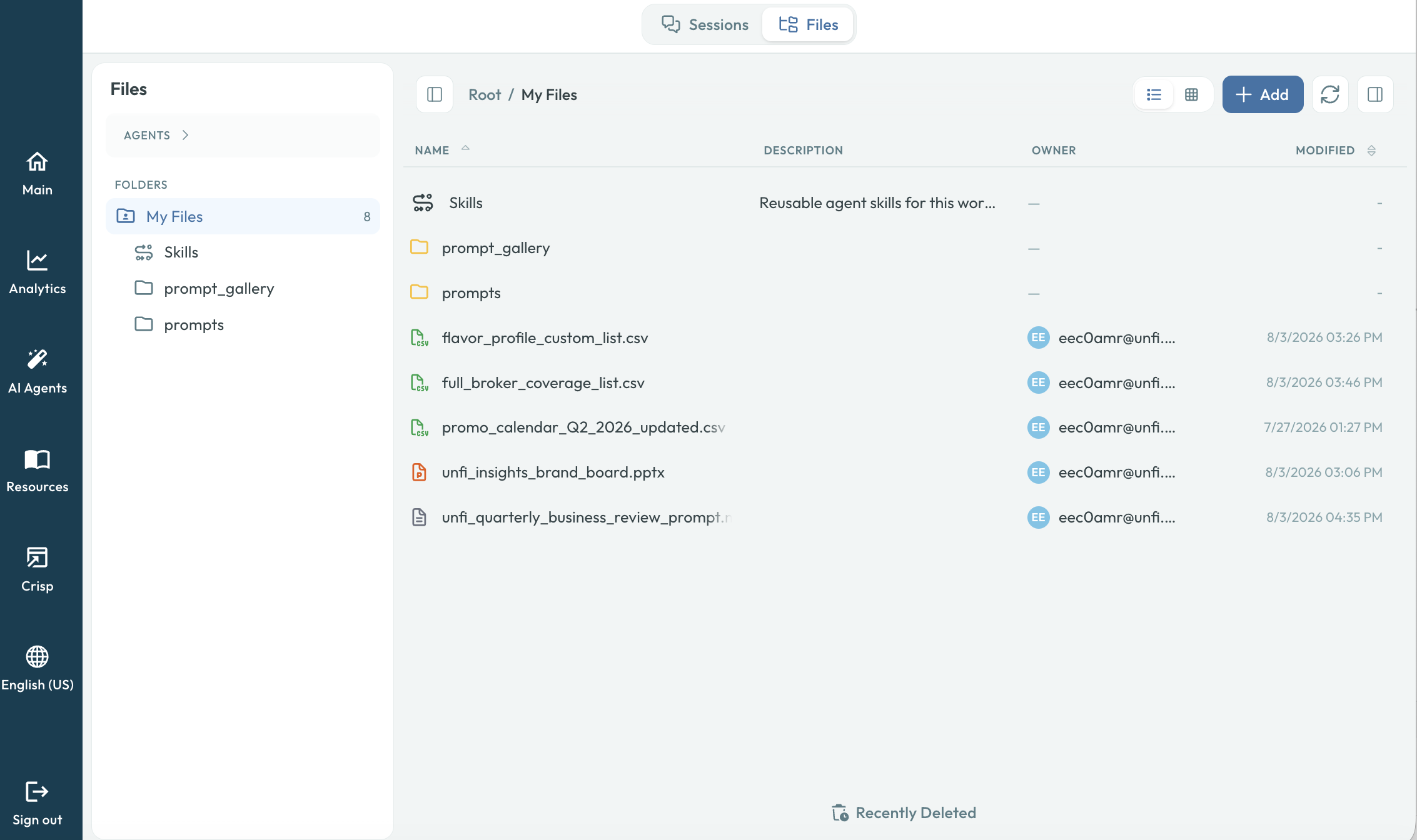Select the Files tab

click(x=808, y=24)
